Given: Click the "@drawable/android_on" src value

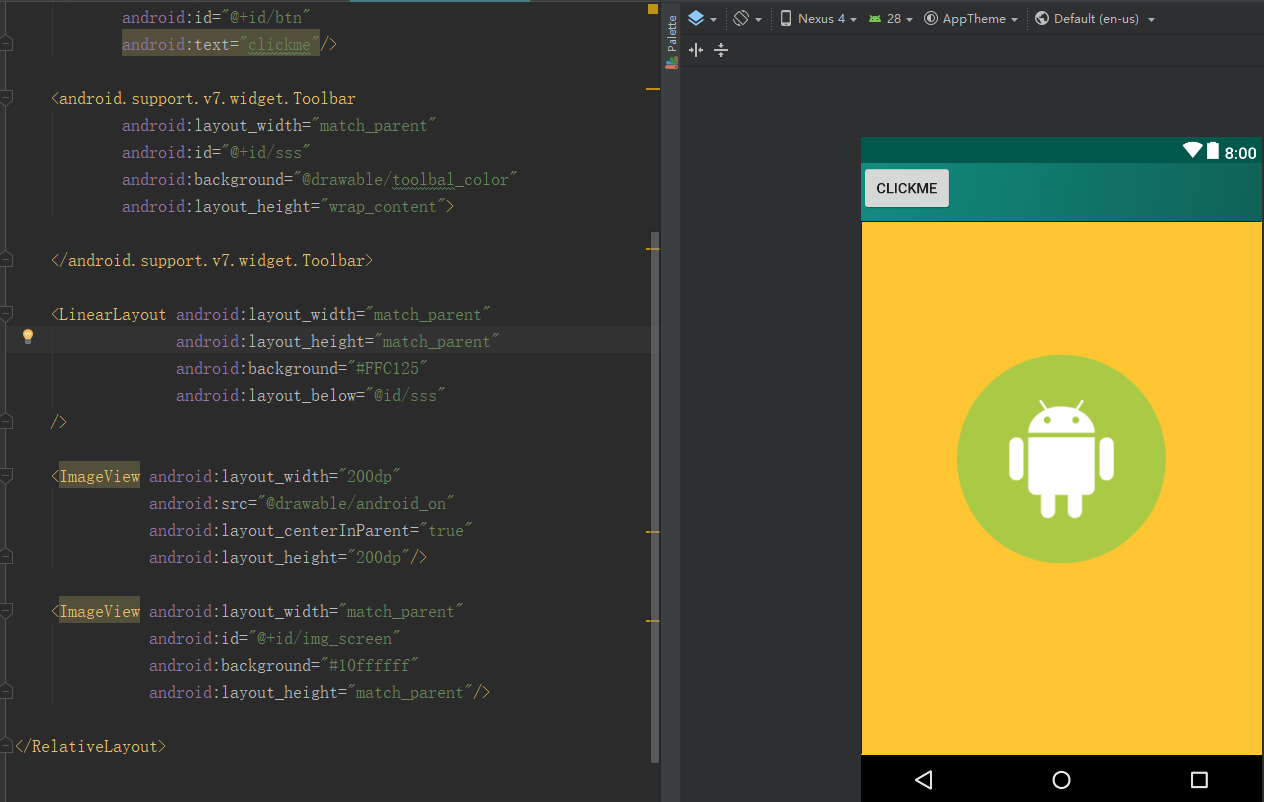Looking at the screenshot, I should pyautogui.click(x=356, y=503).
